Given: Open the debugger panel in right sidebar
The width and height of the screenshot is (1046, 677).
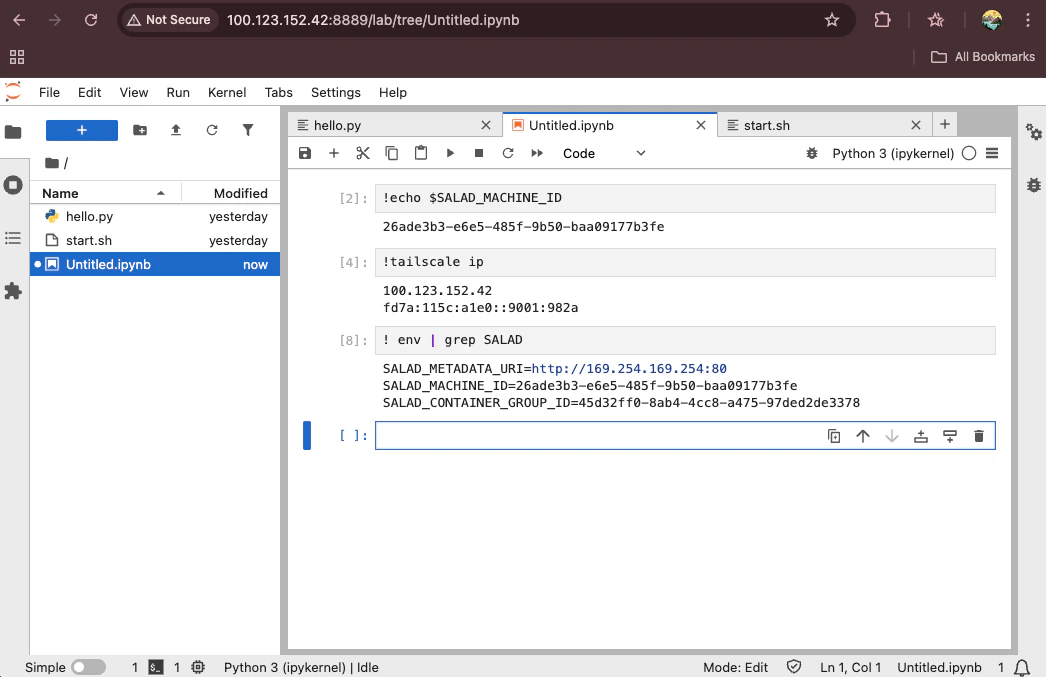Looking at the screenshot, I should pyautogui.click(x=1033, y=185).
